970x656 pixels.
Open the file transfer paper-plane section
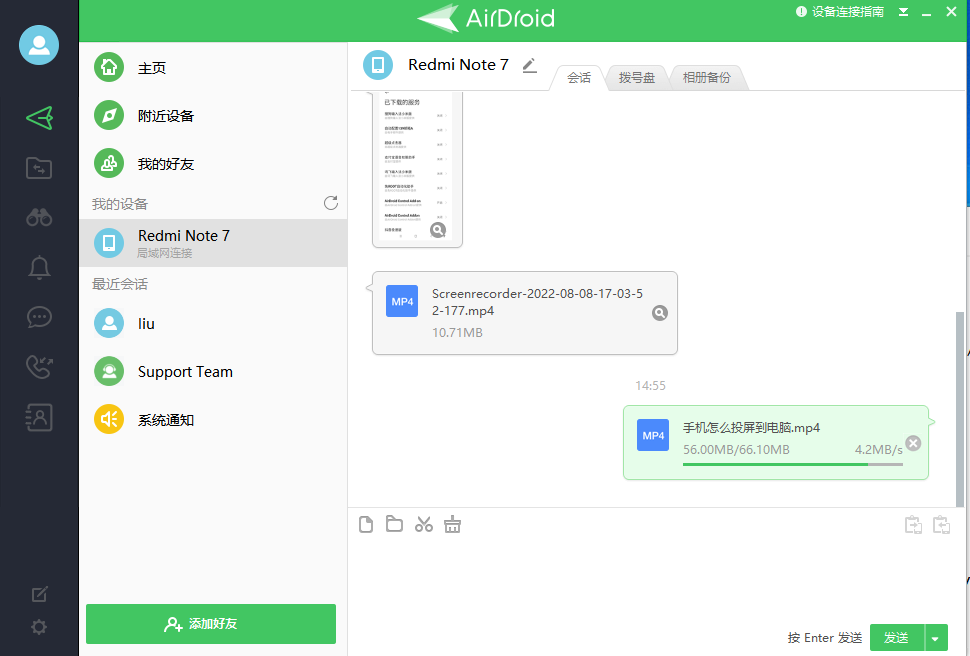pos(39,118)
